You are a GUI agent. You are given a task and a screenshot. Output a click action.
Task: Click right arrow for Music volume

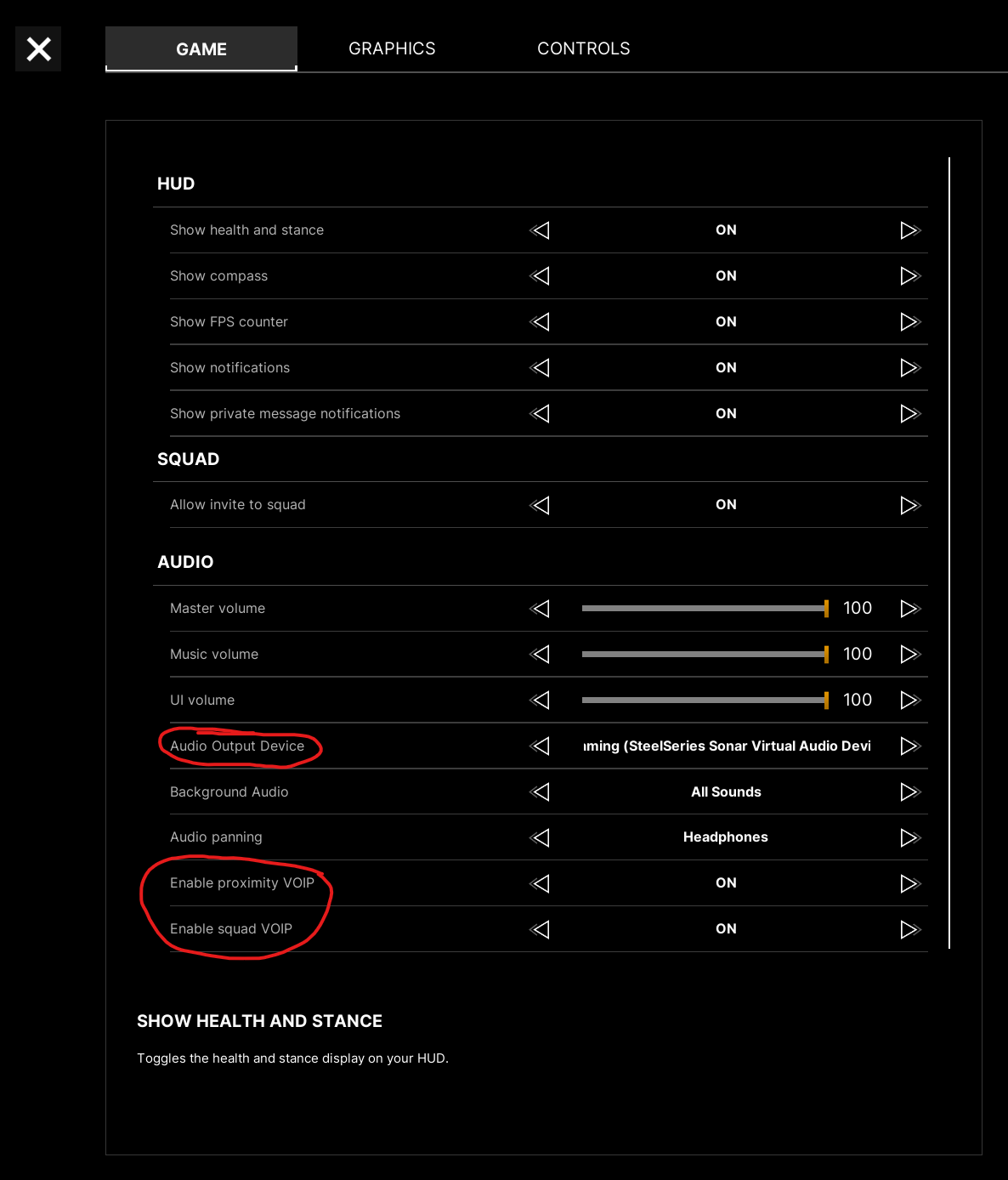(x=910, y=655)
